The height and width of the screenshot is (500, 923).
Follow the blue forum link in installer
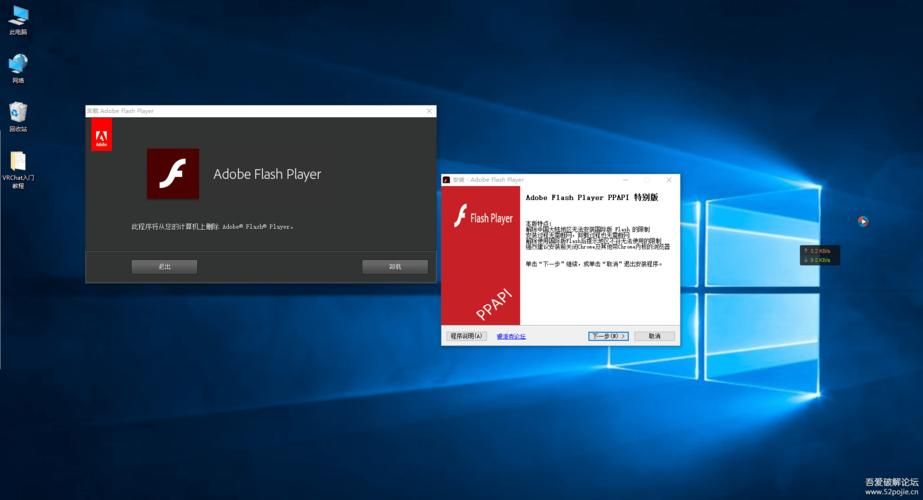(x=511, y=337)
